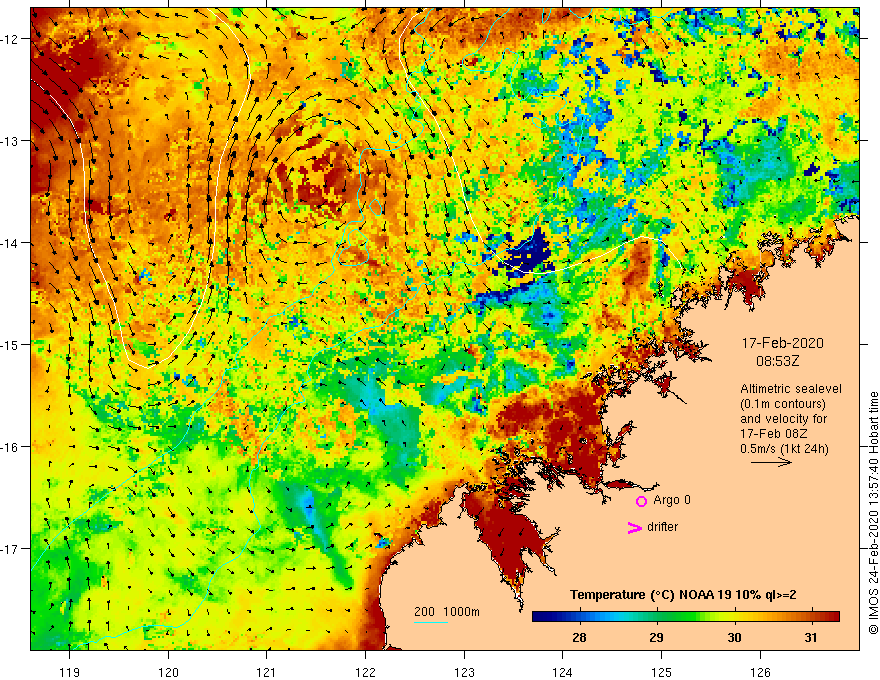The image size is (880, 680).
Task: Click the '30' colorbar tick label
Action: [734, 637]
